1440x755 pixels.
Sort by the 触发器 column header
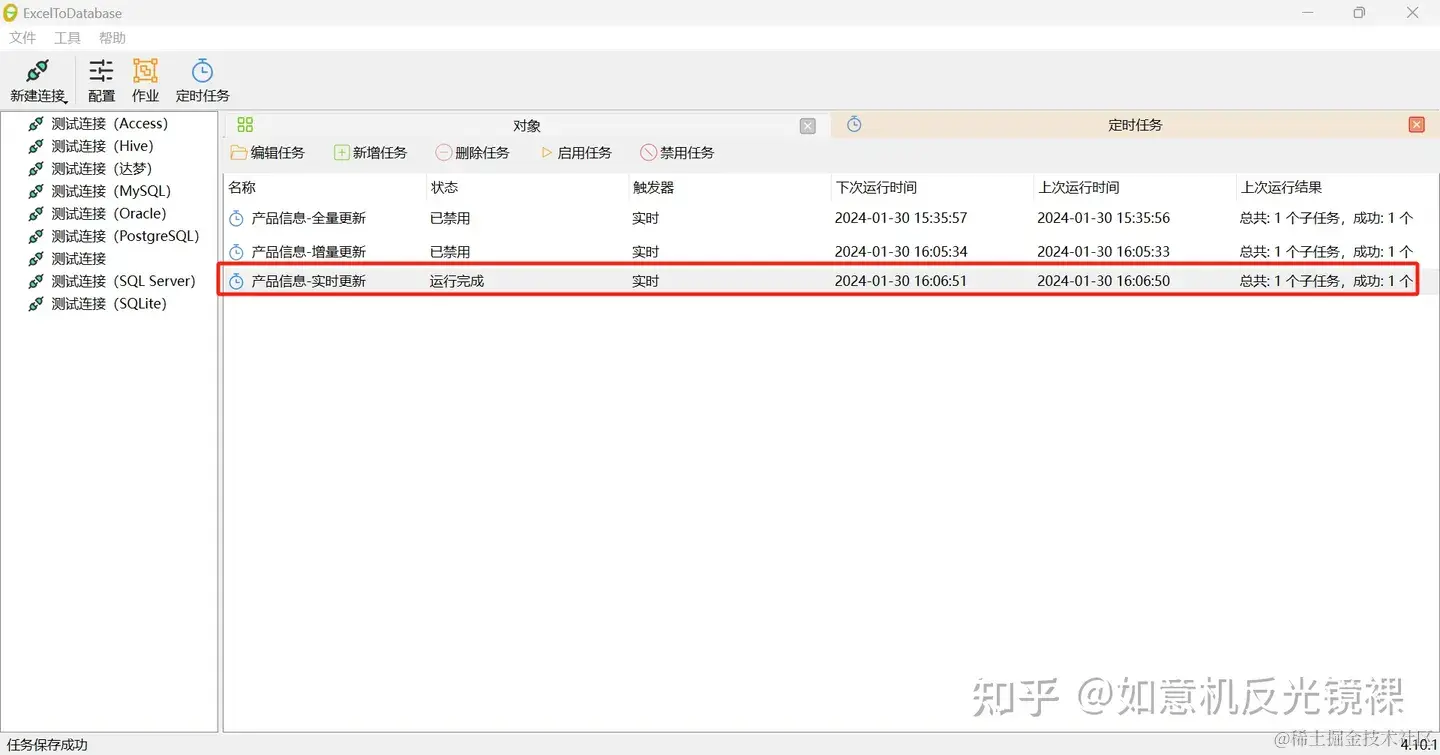tap(653, 187)
